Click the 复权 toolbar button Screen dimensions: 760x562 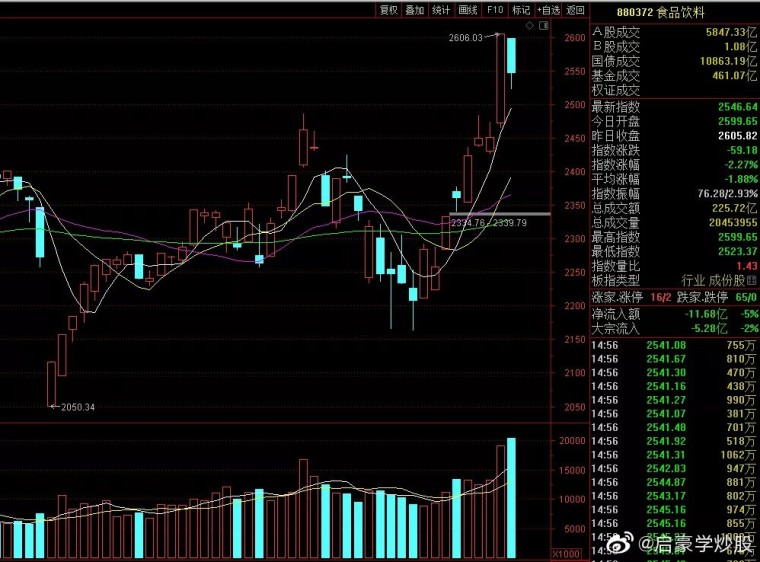[388, 10]
